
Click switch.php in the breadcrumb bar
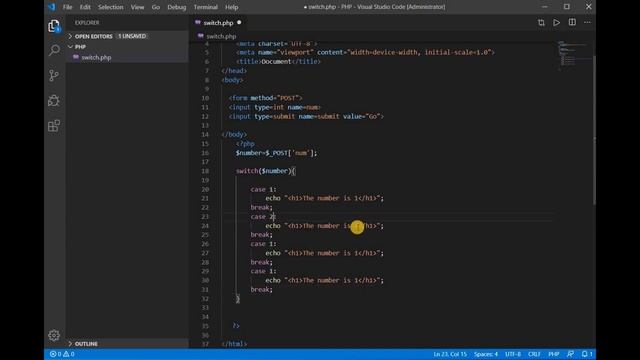click(x=221, y=36)
